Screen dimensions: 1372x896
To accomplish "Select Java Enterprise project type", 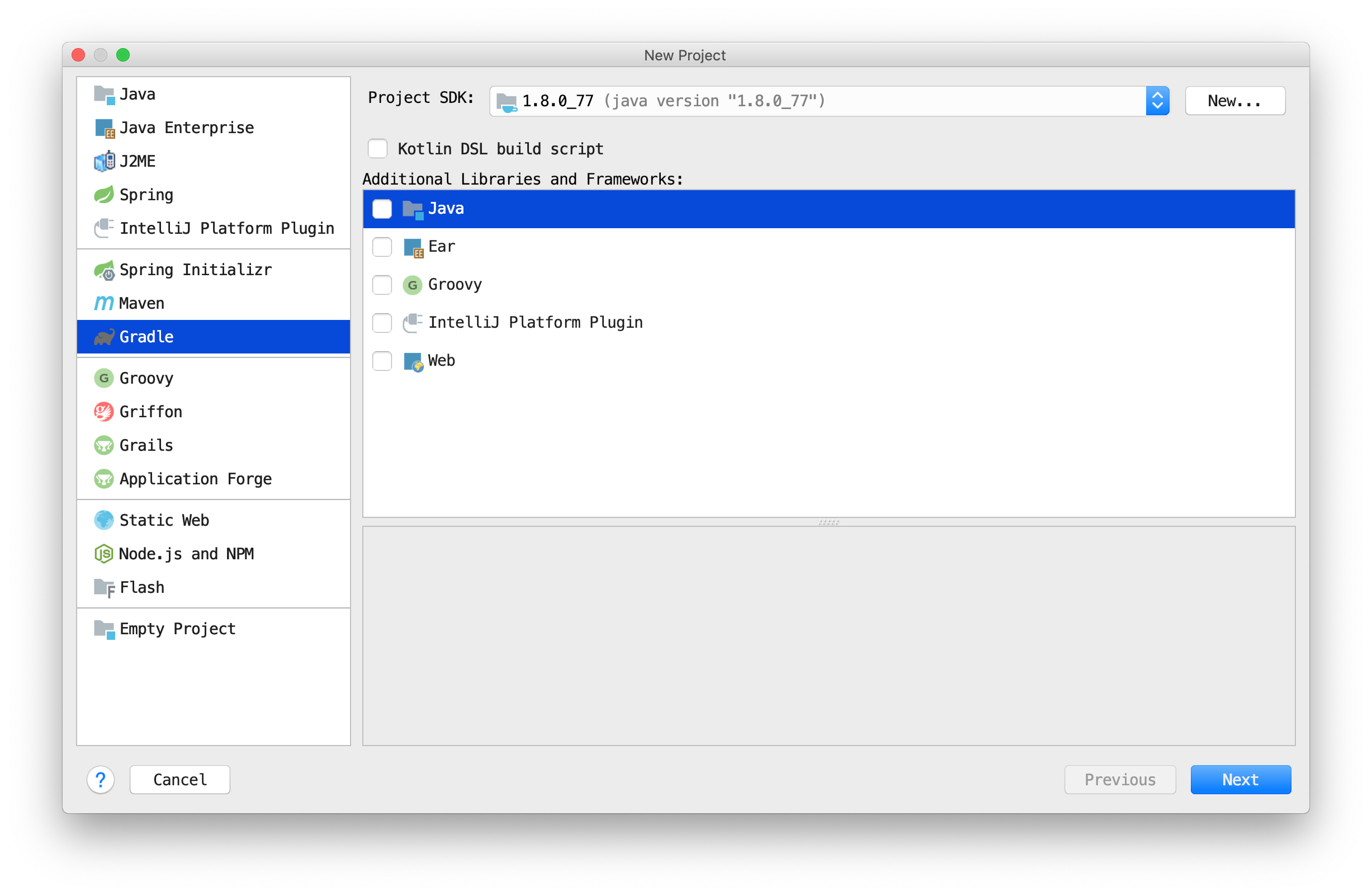I will point(214,128).
